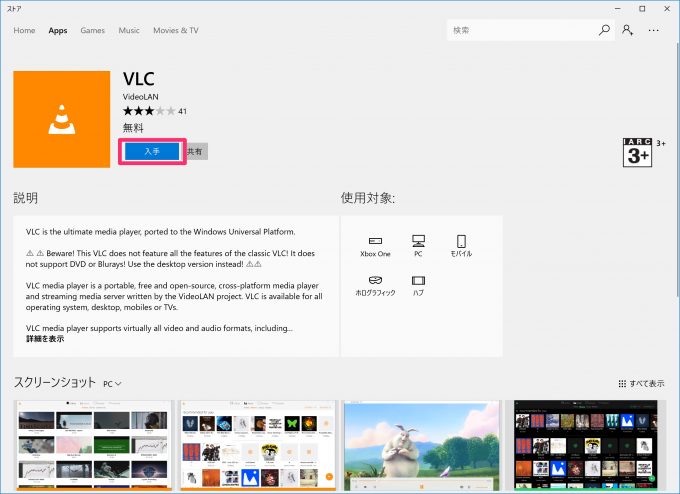680x494 pixels.
Task: Open the second music albums screenshot thumbnail
Action: click(258, 445)
